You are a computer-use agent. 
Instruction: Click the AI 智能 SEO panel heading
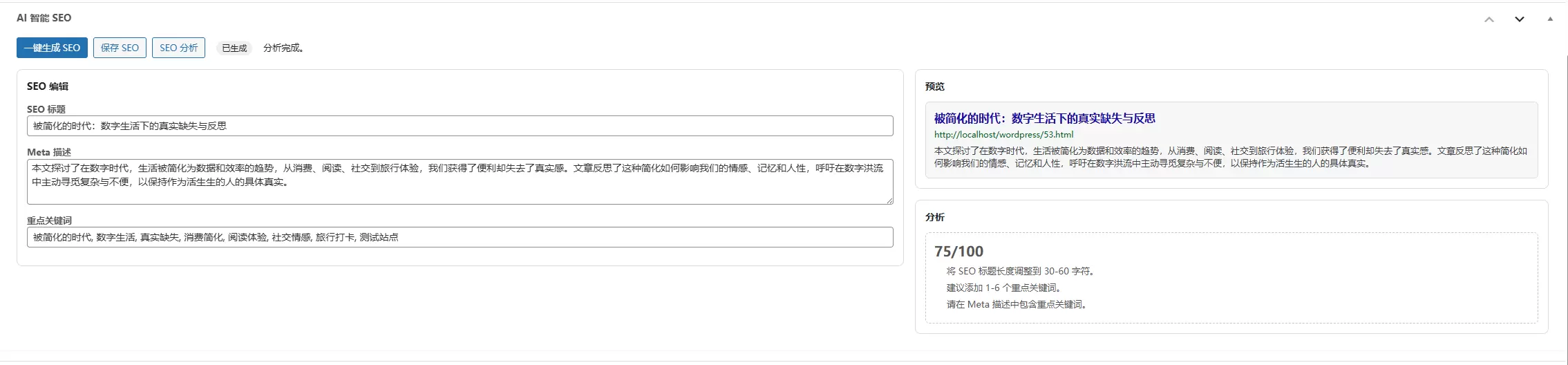pyautogui.click(x=44, y=18)
